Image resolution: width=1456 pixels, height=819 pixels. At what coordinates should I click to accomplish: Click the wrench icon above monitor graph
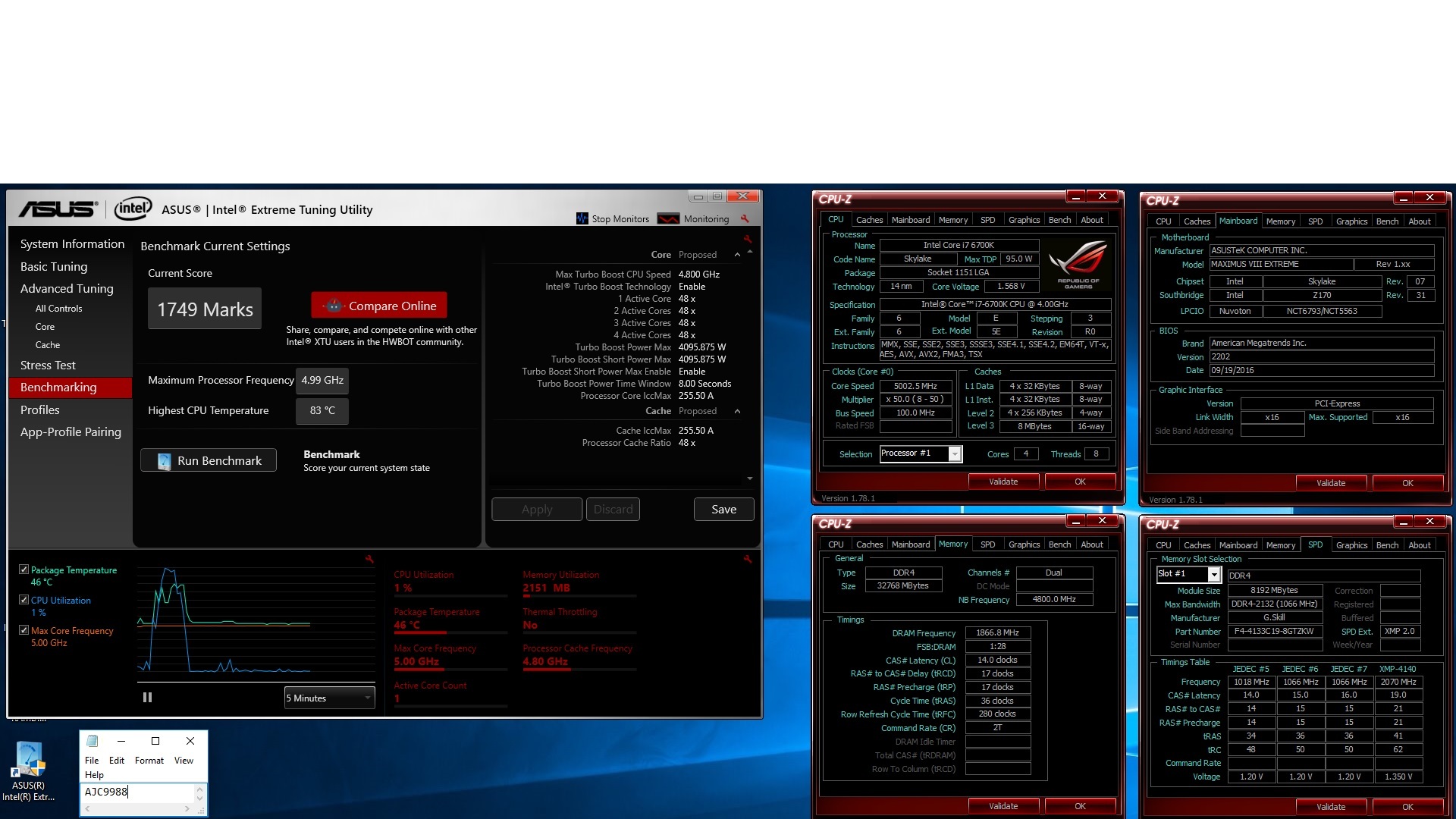(369, 559)
